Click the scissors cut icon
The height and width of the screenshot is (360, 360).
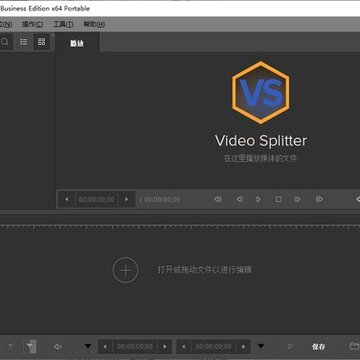click(x=11, y=347)
